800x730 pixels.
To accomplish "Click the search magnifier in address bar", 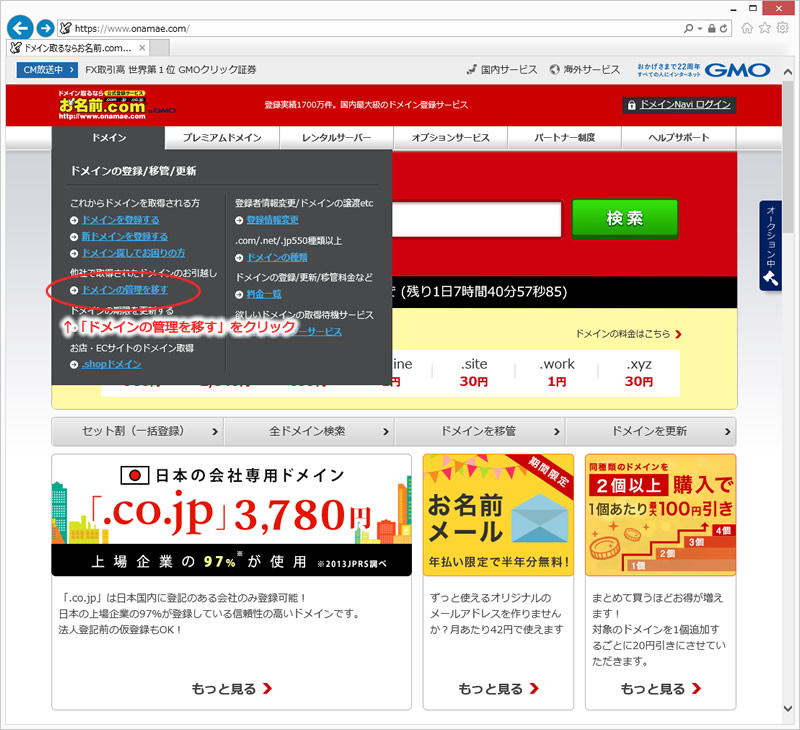I will 688,29.
